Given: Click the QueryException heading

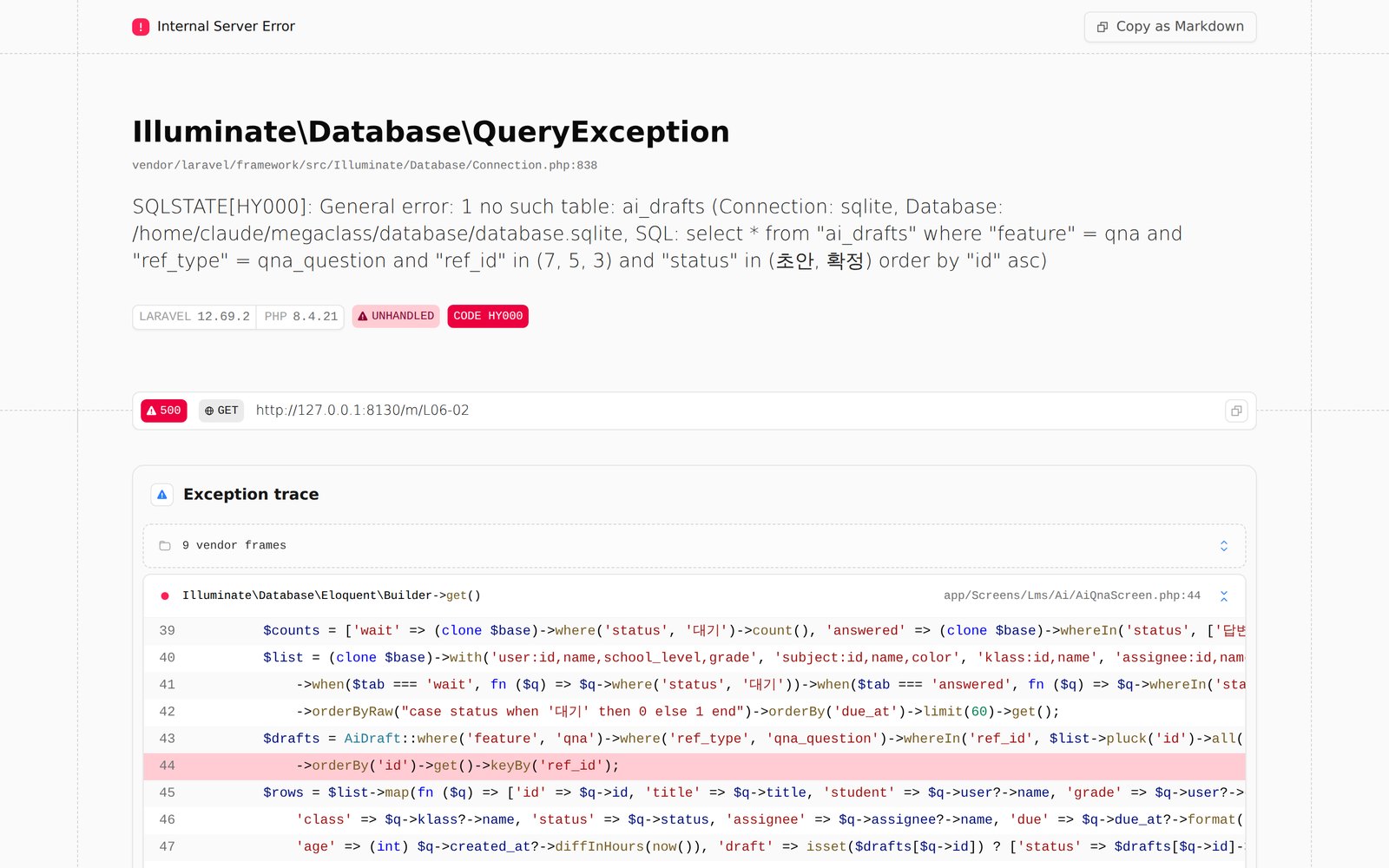Looking at the screenshot, I should point(431,132).
